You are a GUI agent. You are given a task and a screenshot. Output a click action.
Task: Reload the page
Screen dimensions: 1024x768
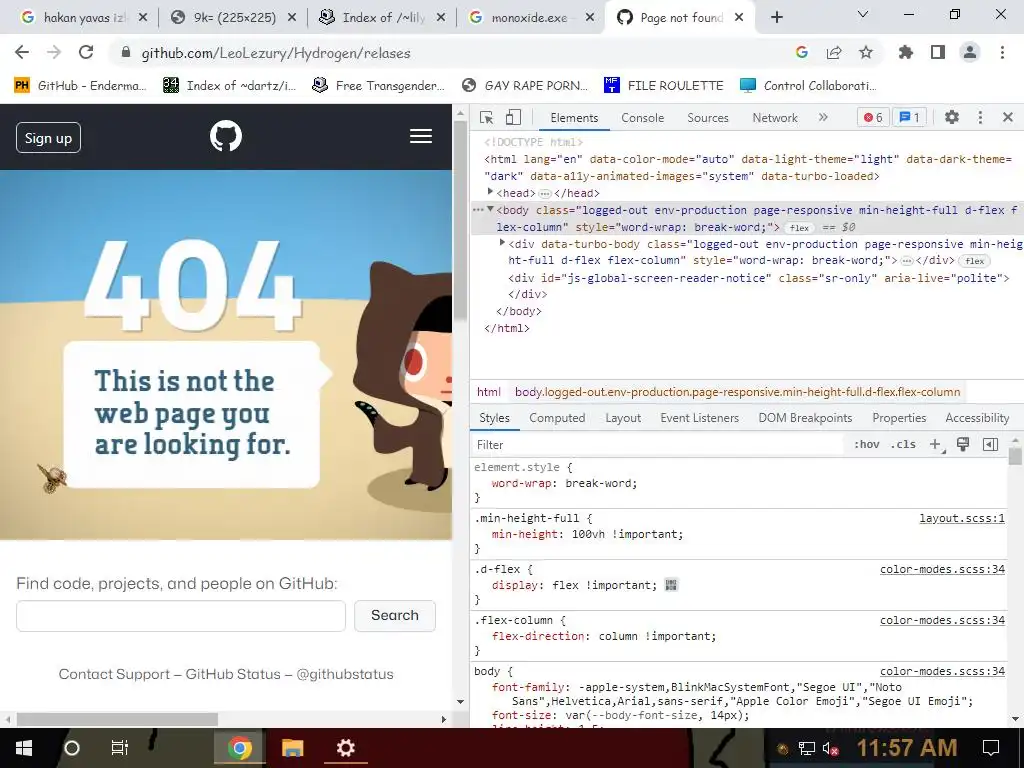point(86,53)
